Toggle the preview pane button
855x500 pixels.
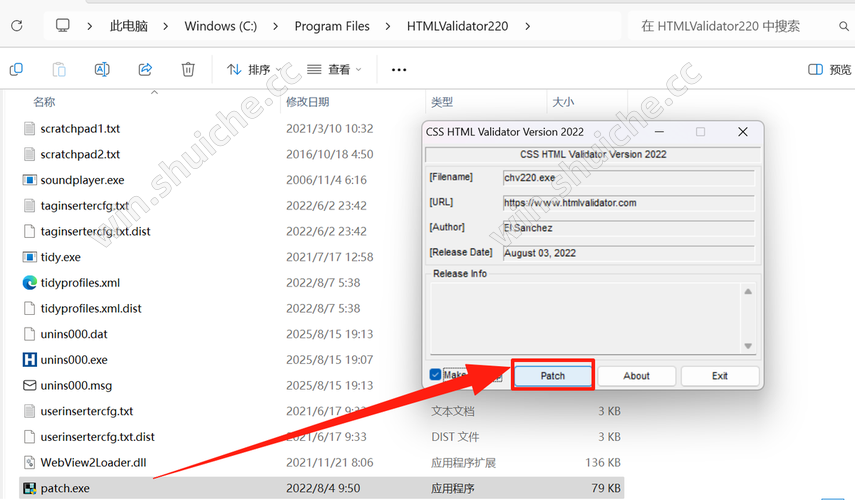(829, 69)
